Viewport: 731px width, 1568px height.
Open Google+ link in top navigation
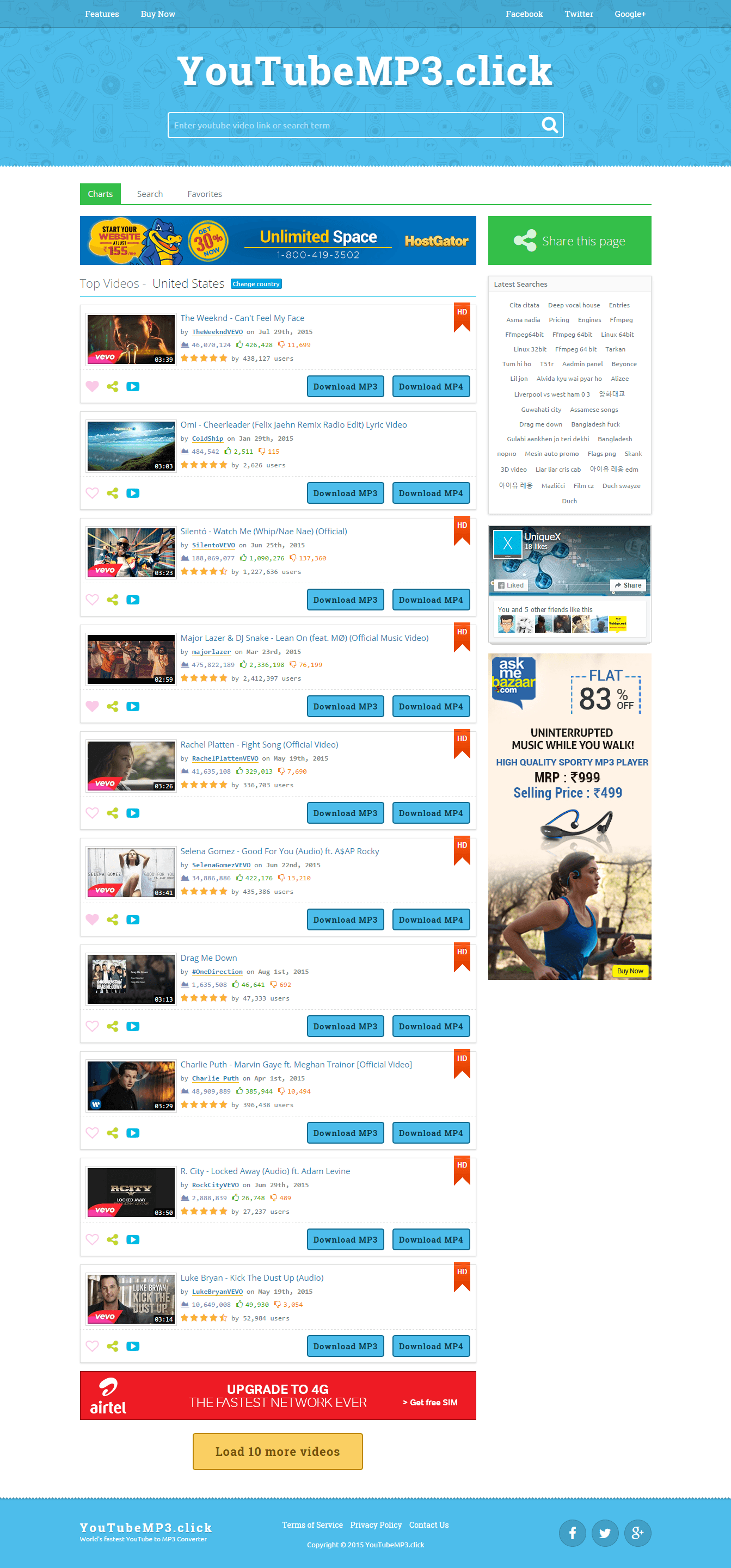tap(630, 14)
